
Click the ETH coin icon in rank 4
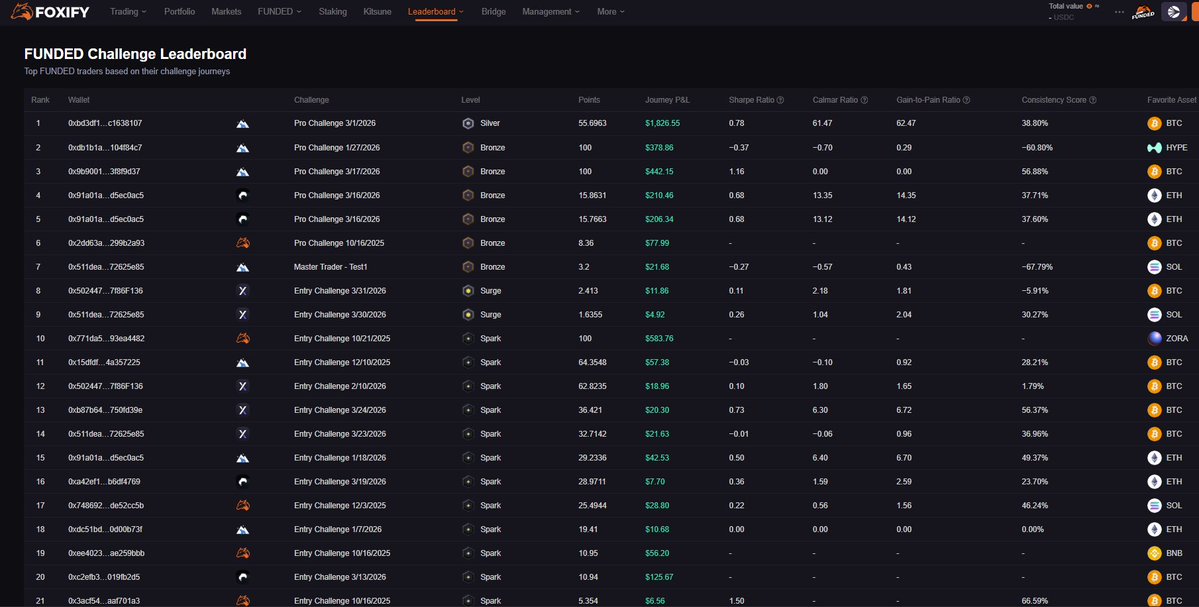[1154, 195]
